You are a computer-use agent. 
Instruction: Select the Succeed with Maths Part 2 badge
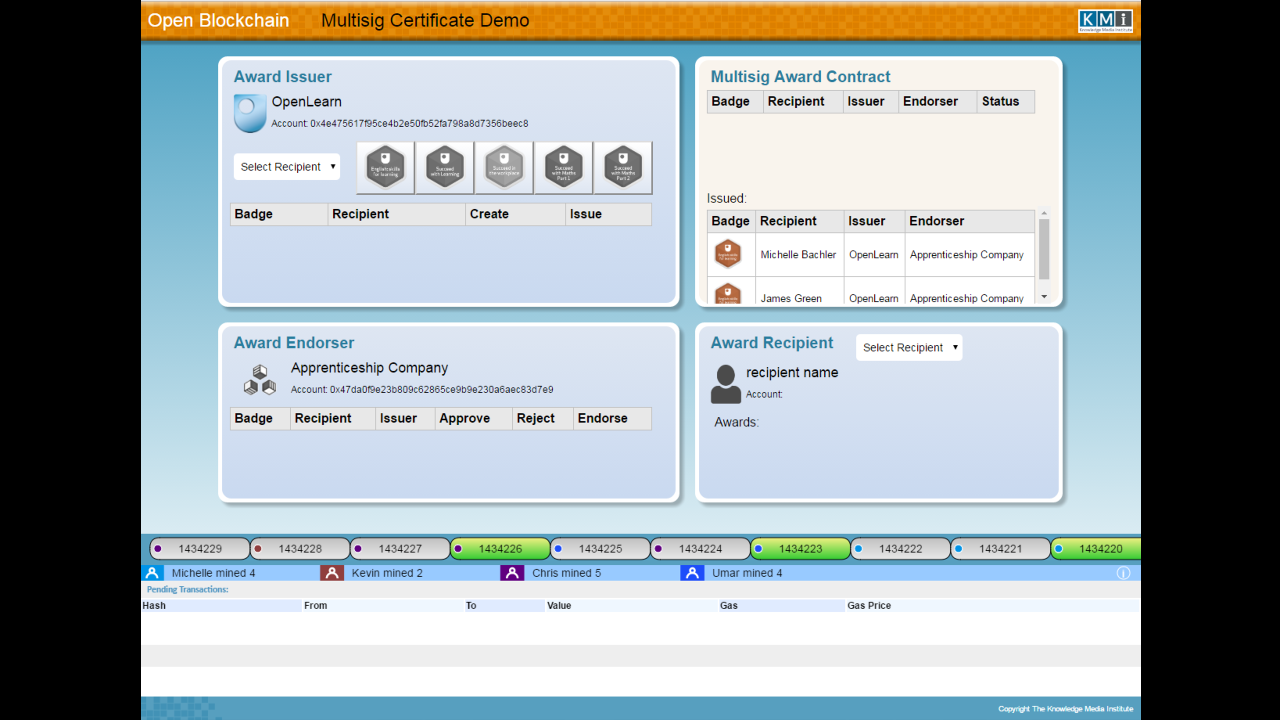[623, 167]
